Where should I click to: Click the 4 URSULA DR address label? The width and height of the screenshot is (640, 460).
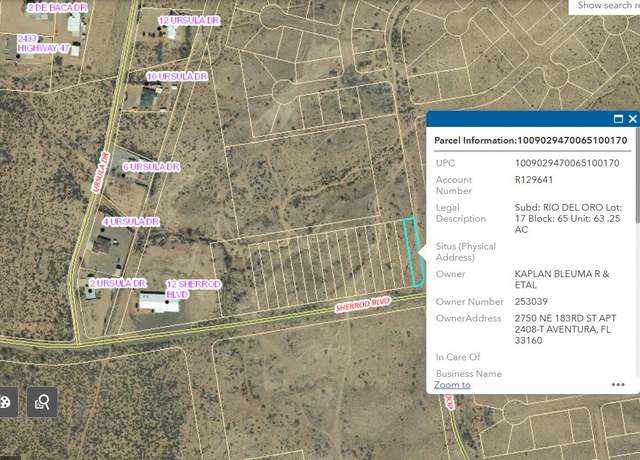pyautogui.click(x=131, y=222)
